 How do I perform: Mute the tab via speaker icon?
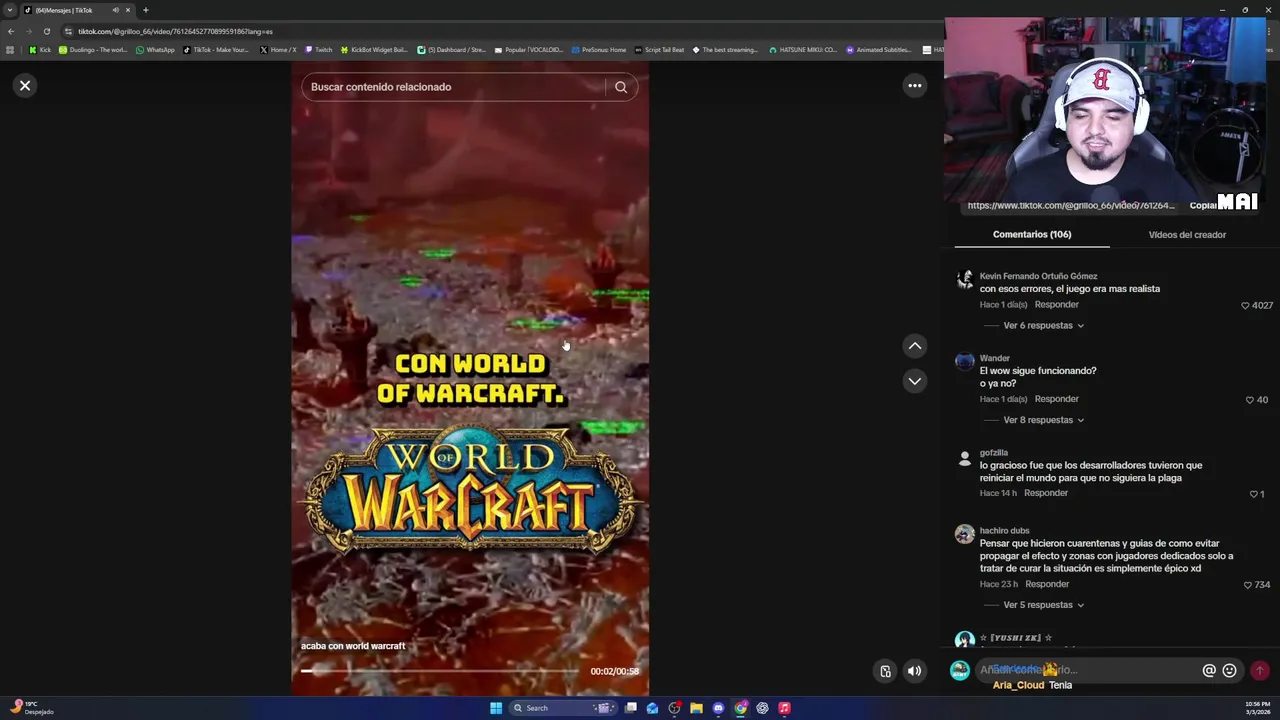pyautogui.click(x=115, y=10)
